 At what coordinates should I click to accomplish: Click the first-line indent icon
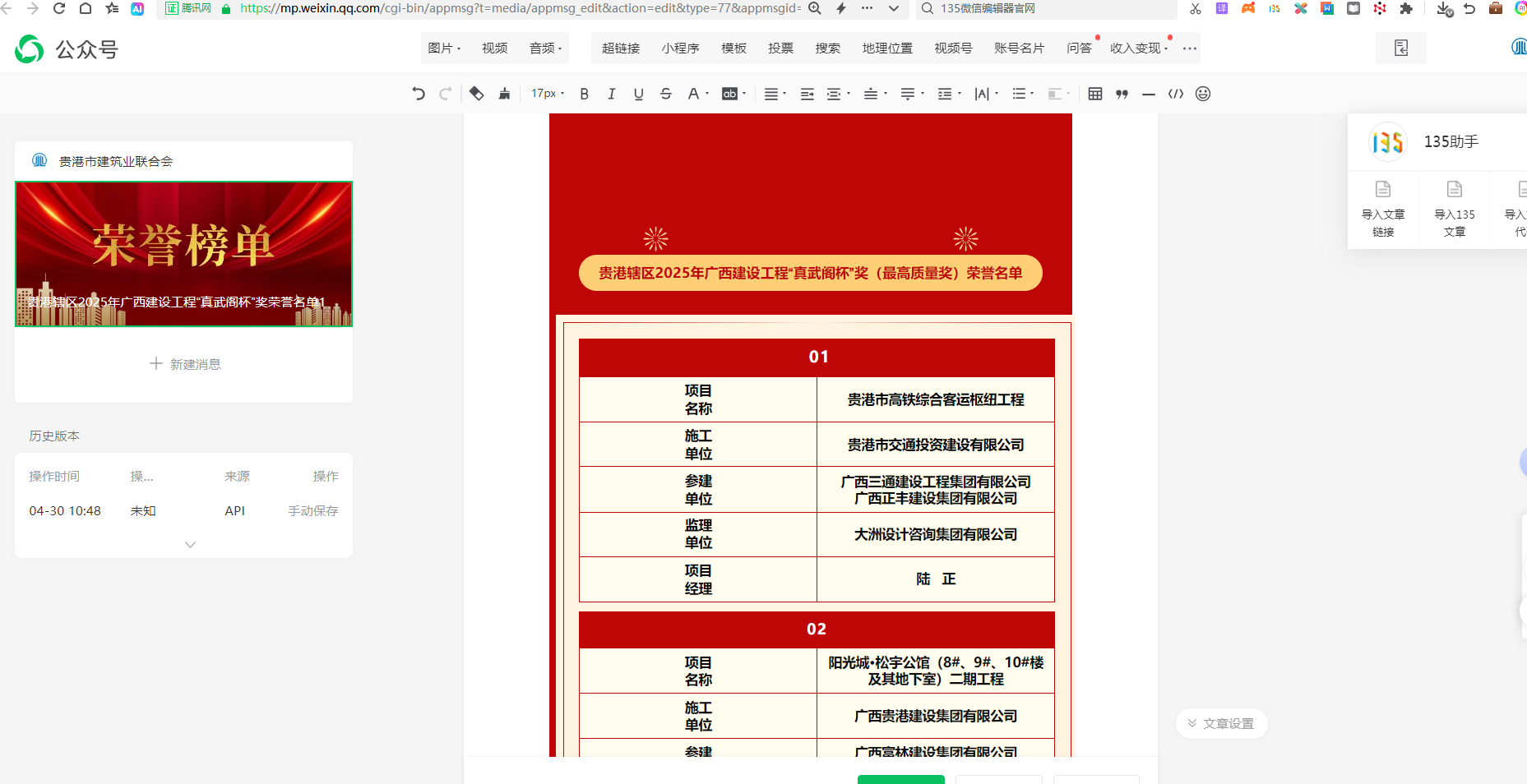807,94
